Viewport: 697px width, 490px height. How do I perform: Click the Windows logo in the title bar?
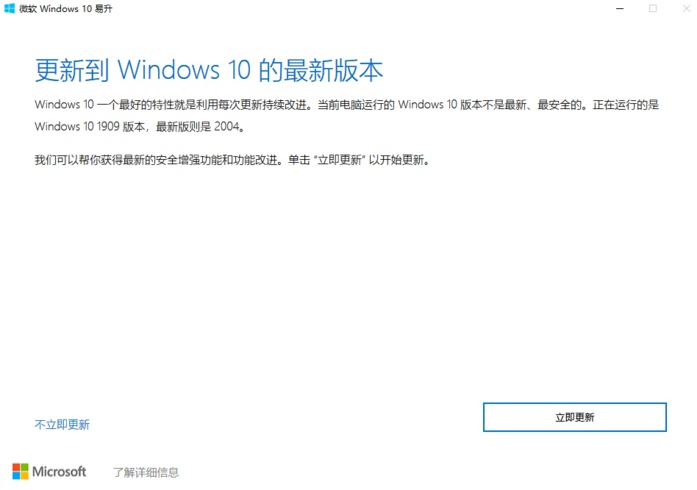point(9,8)
